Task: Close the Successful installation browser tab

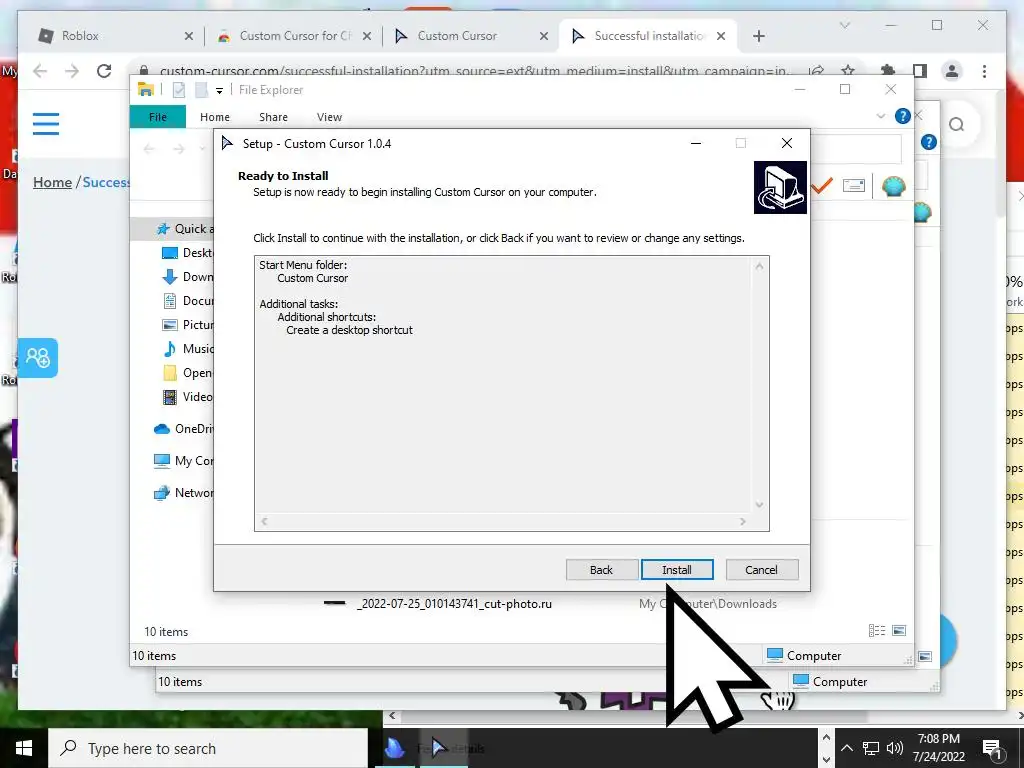Action: point(721,36)
